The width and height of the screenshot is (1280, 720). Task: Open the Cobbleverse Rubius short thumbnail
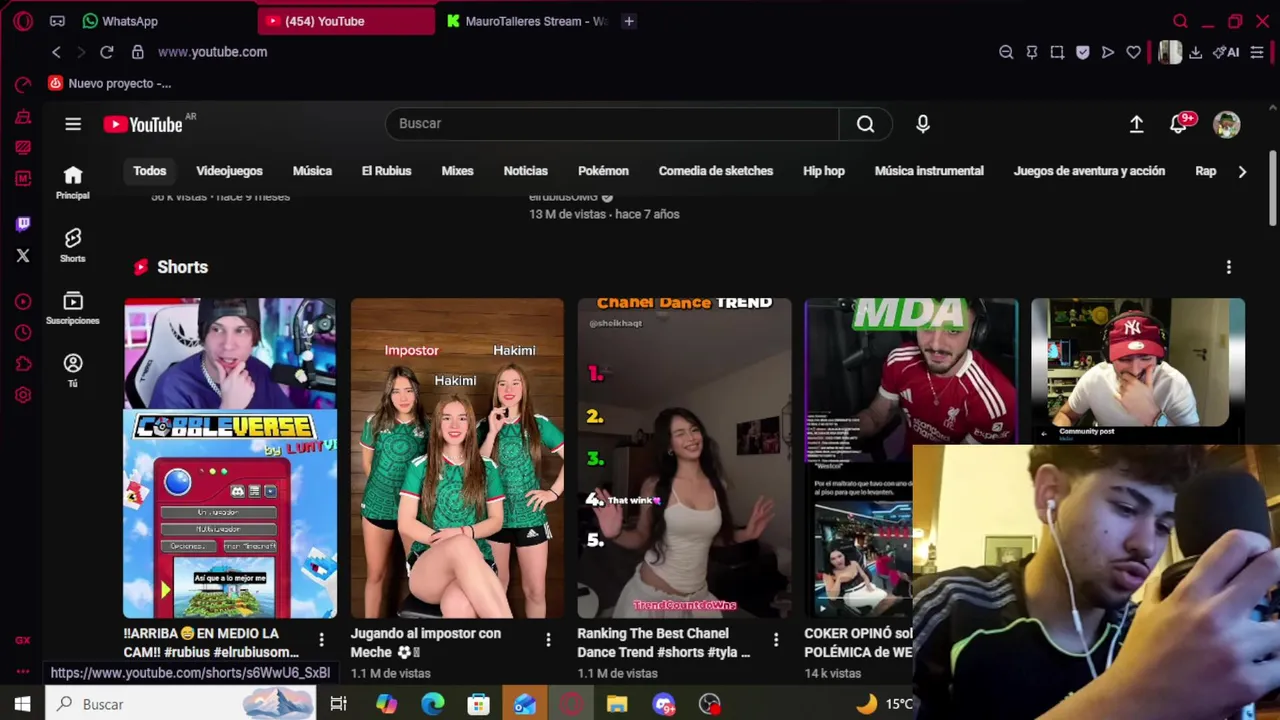point(230,458)
